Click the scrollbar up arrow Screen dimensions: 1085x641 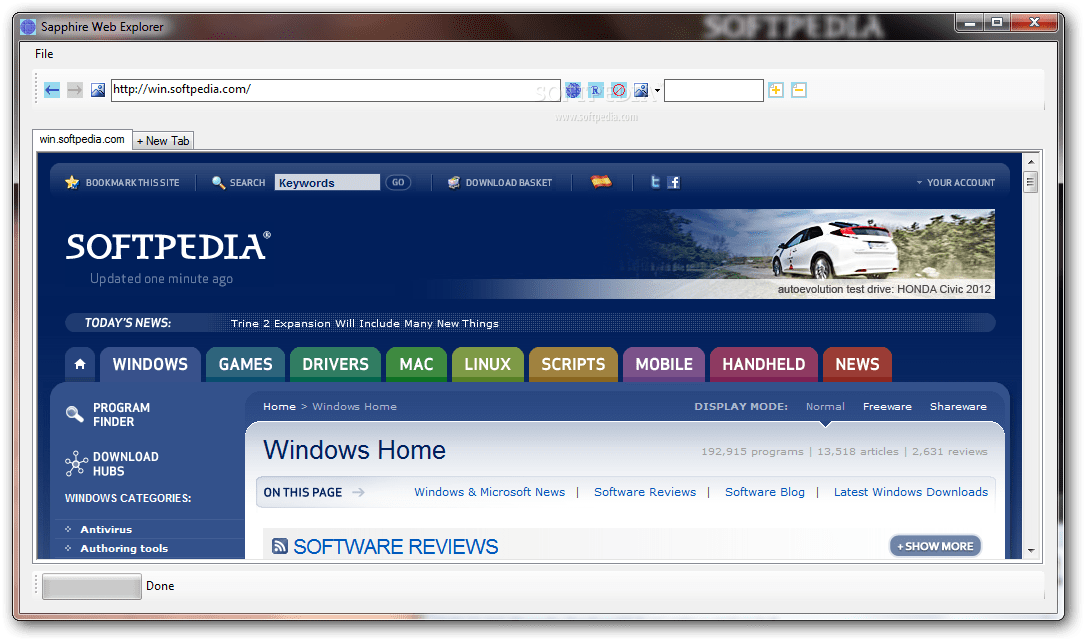[x=1031, y=162]
